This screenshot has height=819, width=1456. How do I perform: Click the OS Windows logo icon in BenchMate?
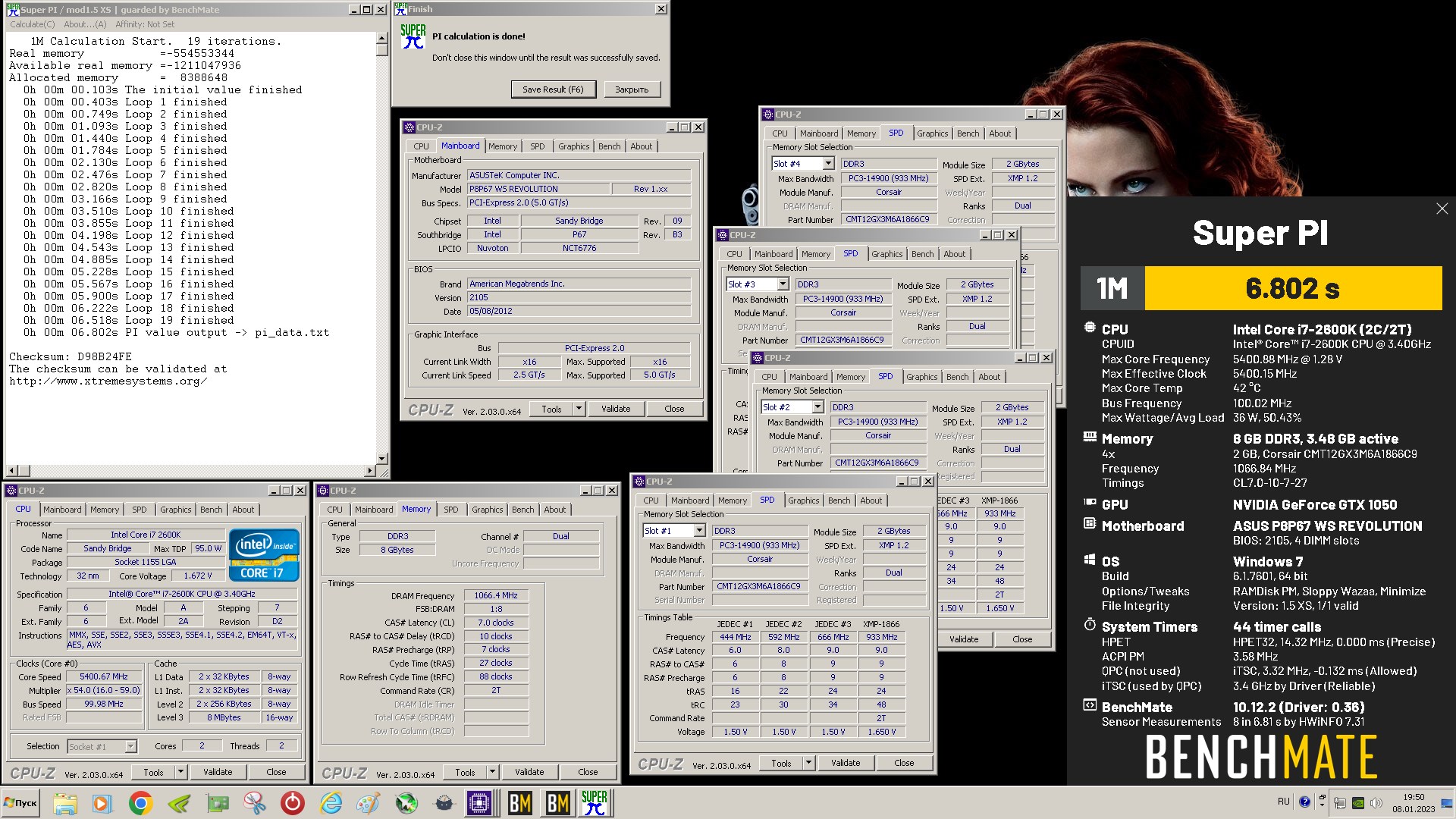point(1090,560)
